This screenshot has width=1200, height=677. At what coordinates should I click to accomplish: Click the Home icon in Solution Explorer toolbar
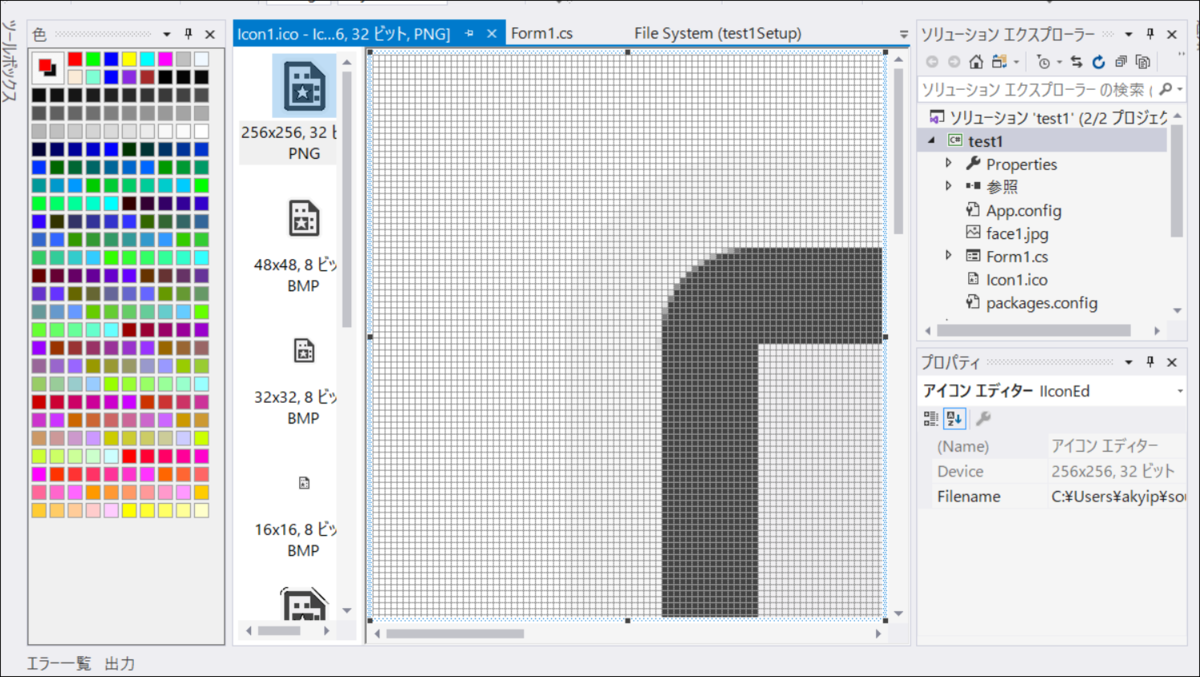click(x=977, y=62)
